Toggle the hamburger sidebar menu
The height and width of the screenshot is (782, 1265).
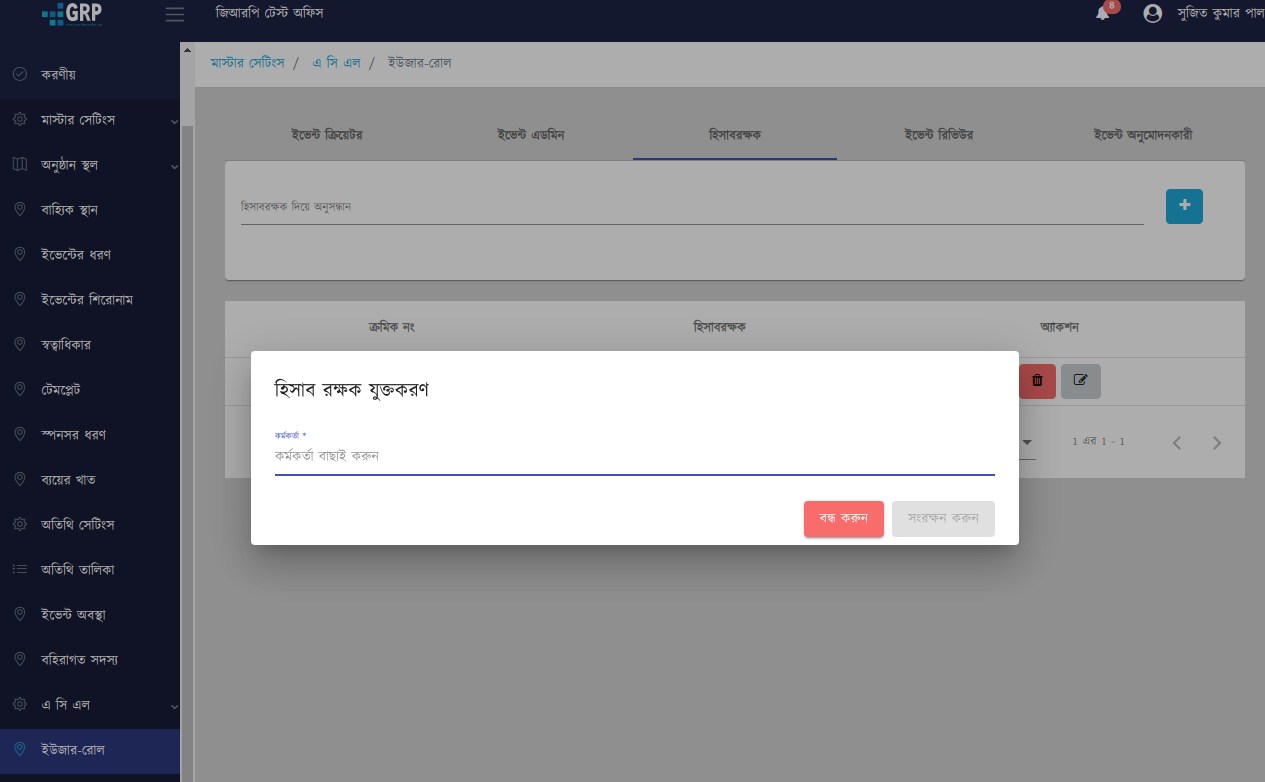pyautogui.click(x=175, y=14)
